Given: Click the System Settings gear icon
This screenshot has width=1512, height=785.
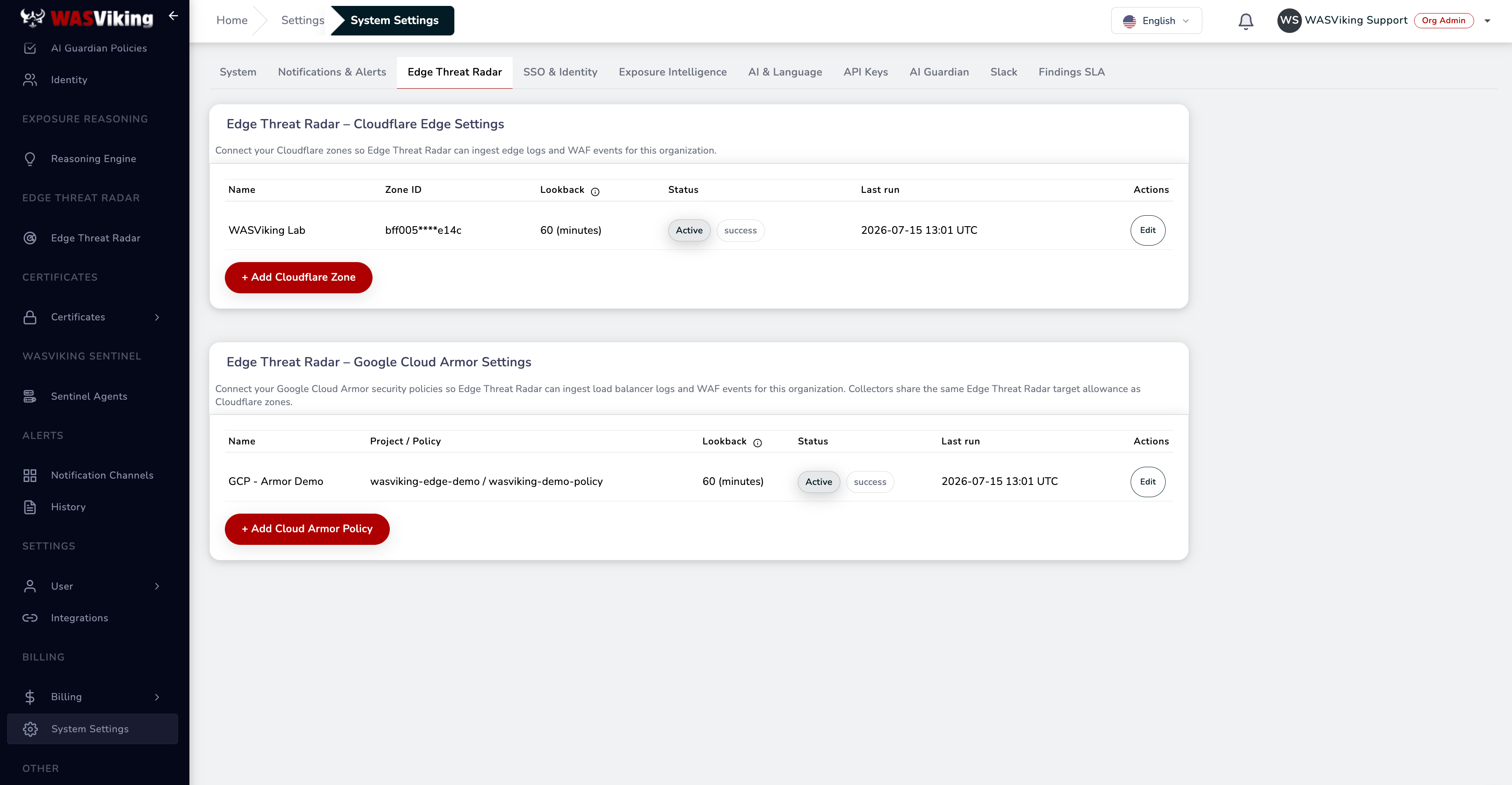Looking at the screenshot, I should coord(30,728).
